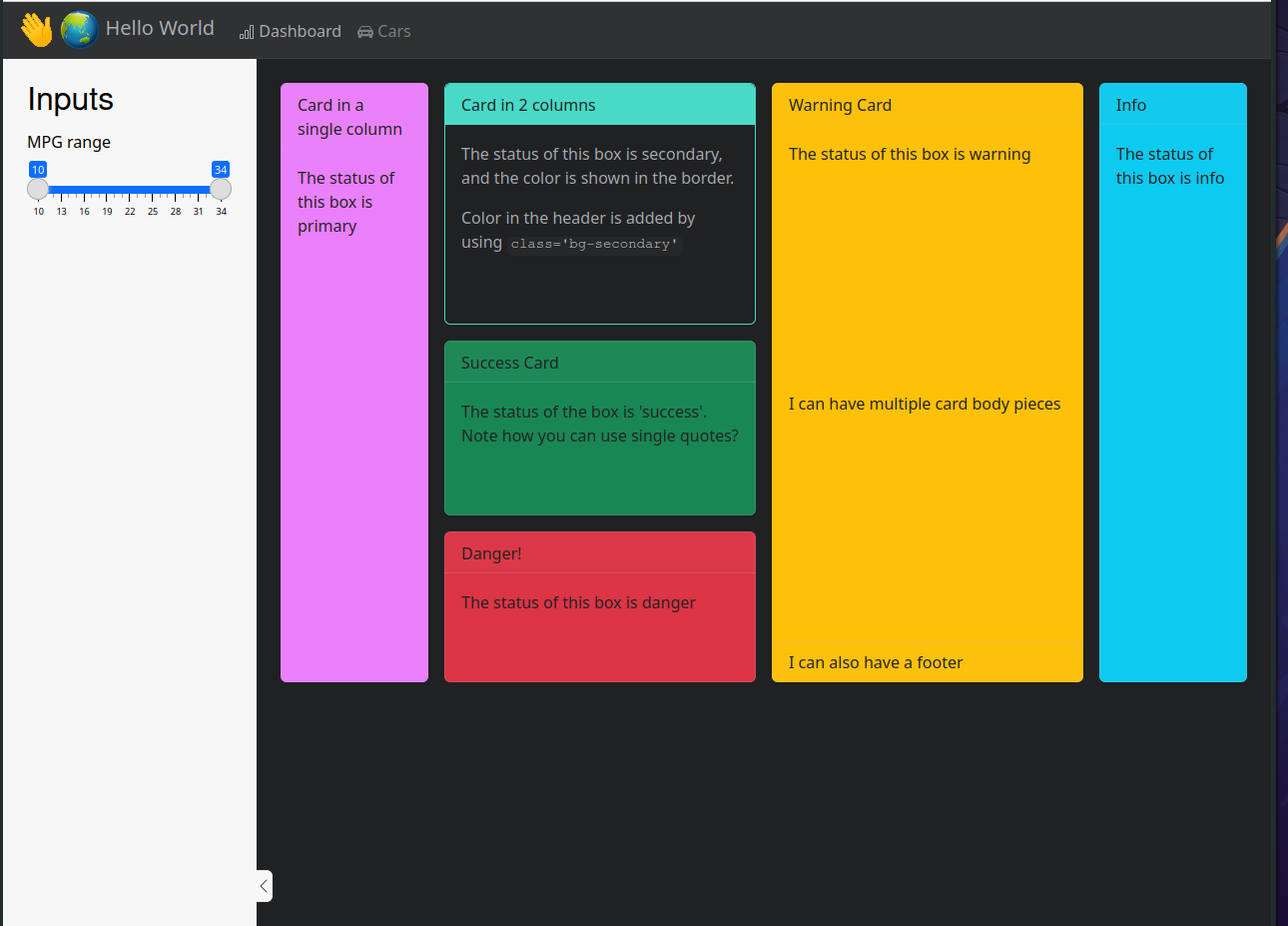Click text 'The status of this box is danger'
The image size is (1288, 926).
(x=578, y=602)
